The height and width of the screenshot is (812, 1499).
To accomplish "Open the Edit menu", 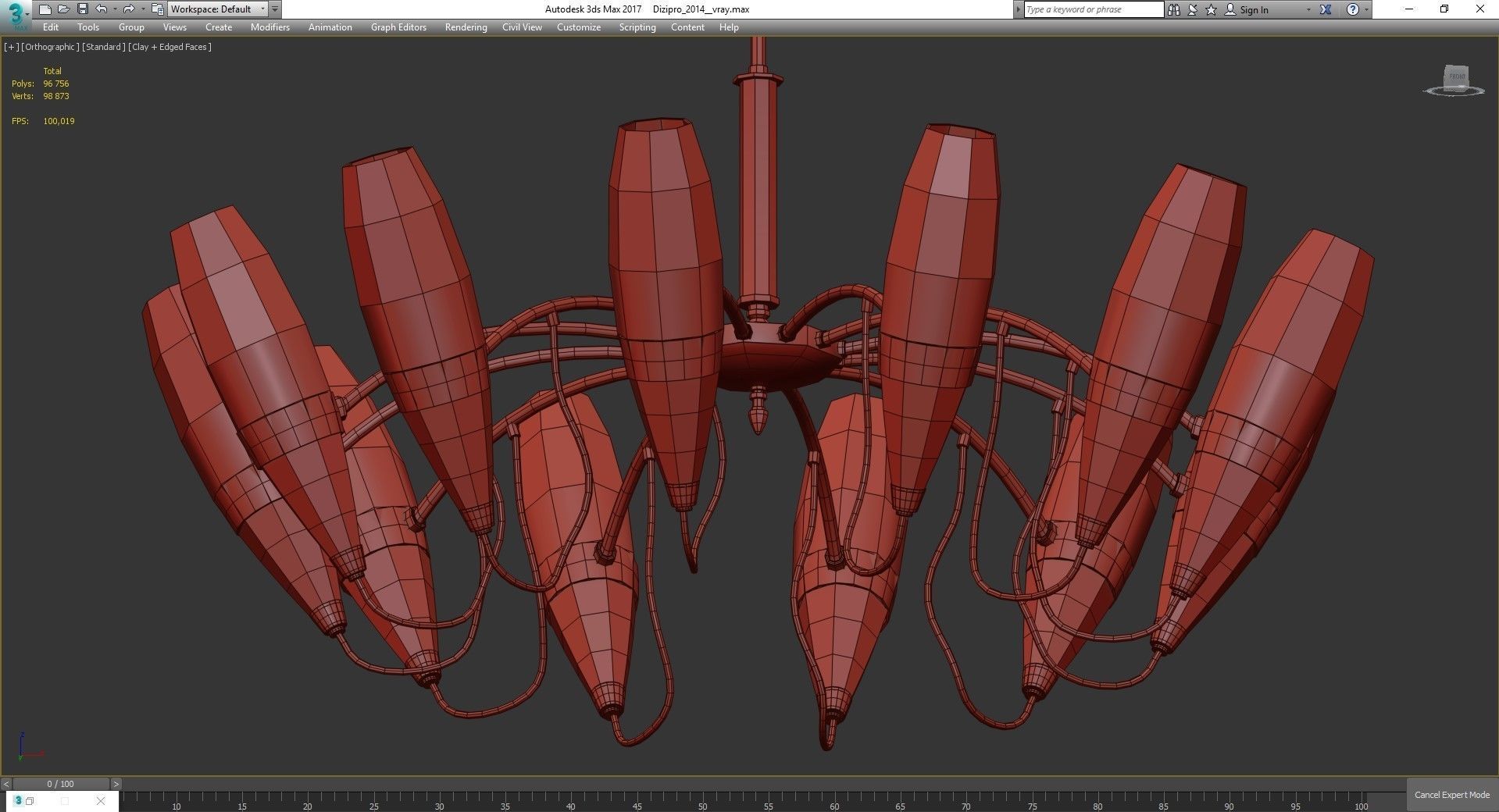I will (x=51, y=27).
